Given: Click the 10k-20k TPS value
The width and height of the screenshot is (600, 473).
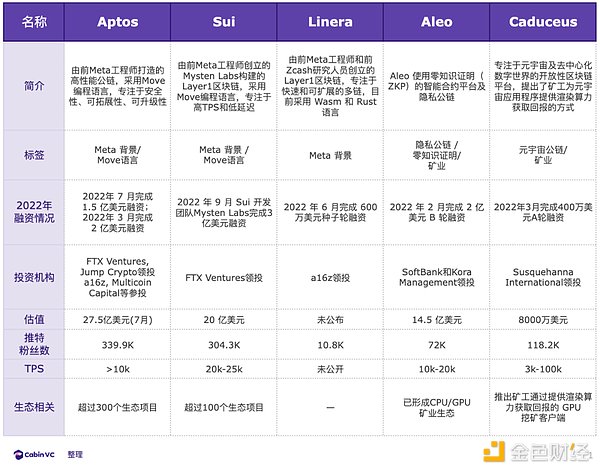Looking at the screenshot, I should [x=437, y=369].
